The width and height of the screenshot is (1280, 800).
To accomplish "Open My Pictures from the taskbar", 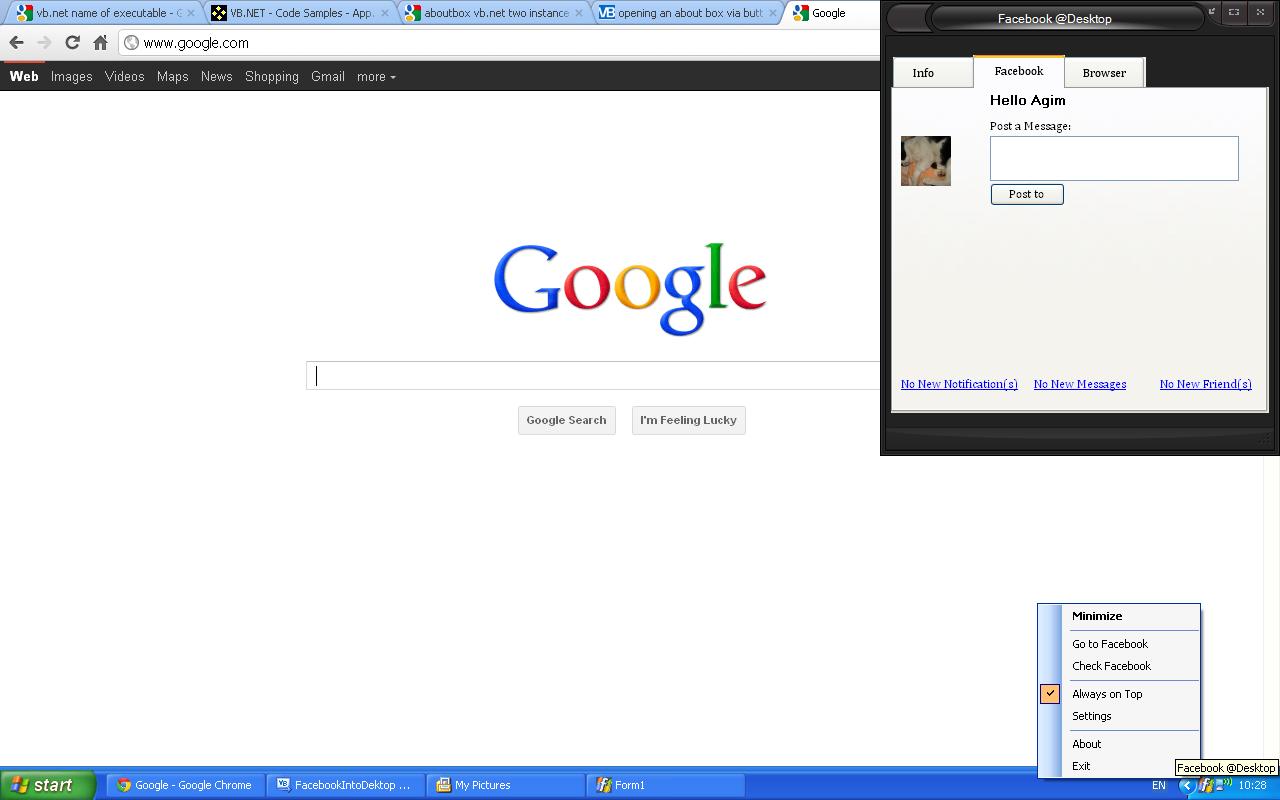I will pyautogui.click(x=505, y=785).
